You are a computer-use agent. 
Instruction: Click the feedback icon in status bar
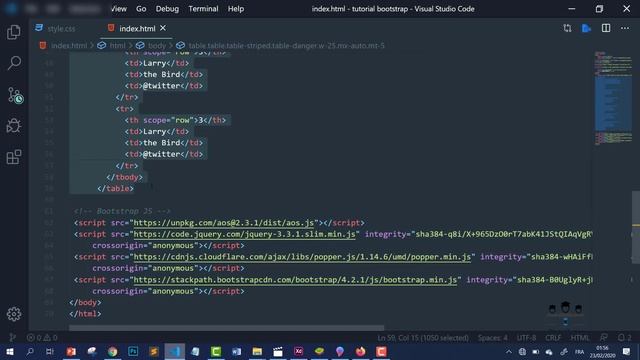[604, 338]
